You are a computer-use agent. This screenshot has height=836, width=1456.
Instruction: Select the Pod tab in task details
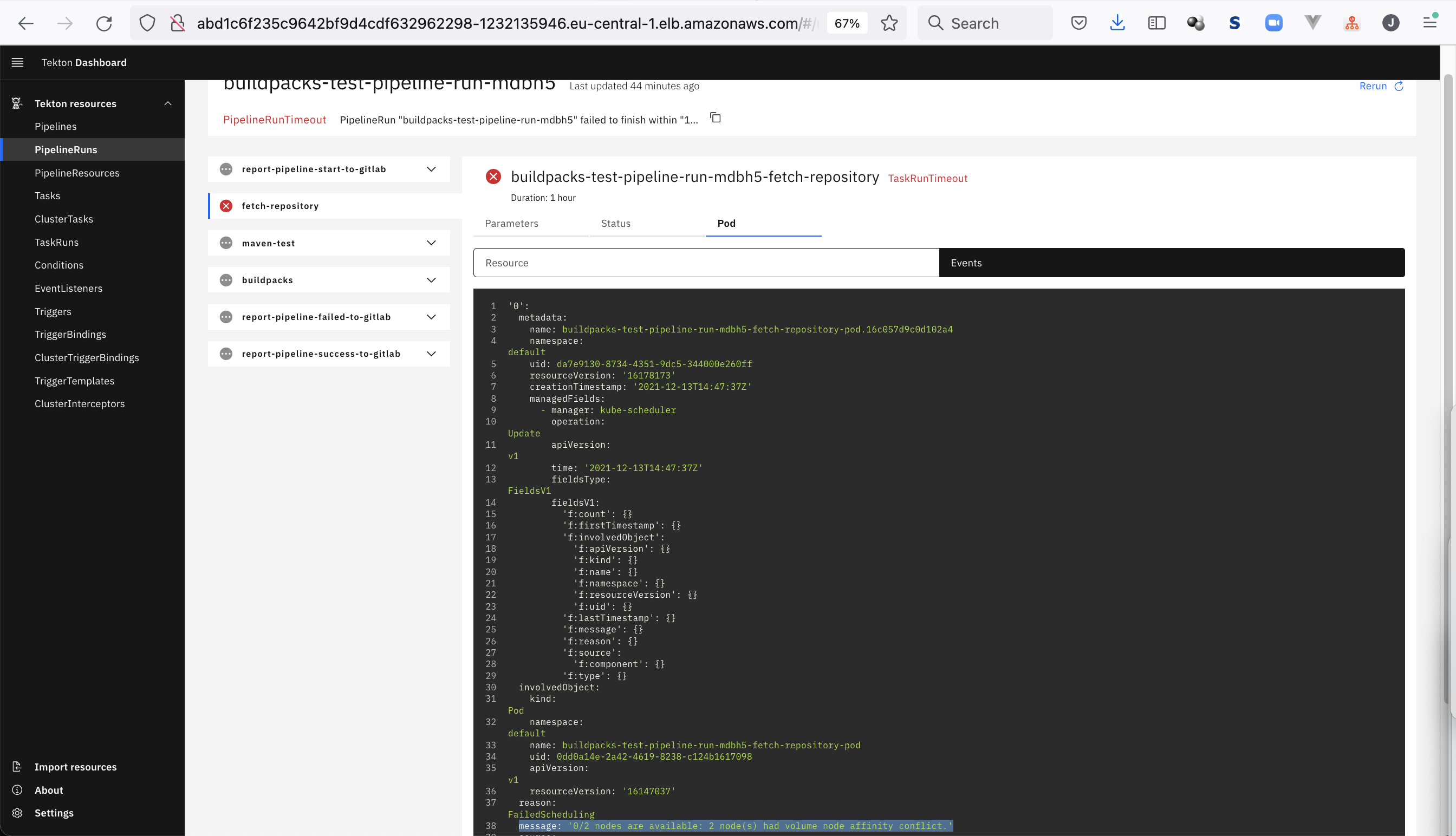pyautogui.click(x=727, y=223)
